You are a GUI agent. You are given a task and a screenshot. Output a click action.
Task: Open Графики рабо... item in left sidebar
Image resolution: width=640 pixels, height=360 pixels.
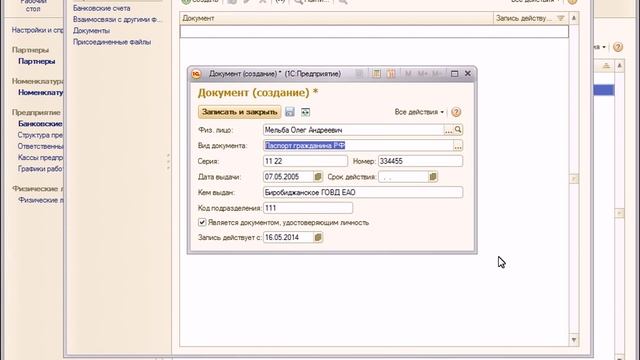[40, 169]
